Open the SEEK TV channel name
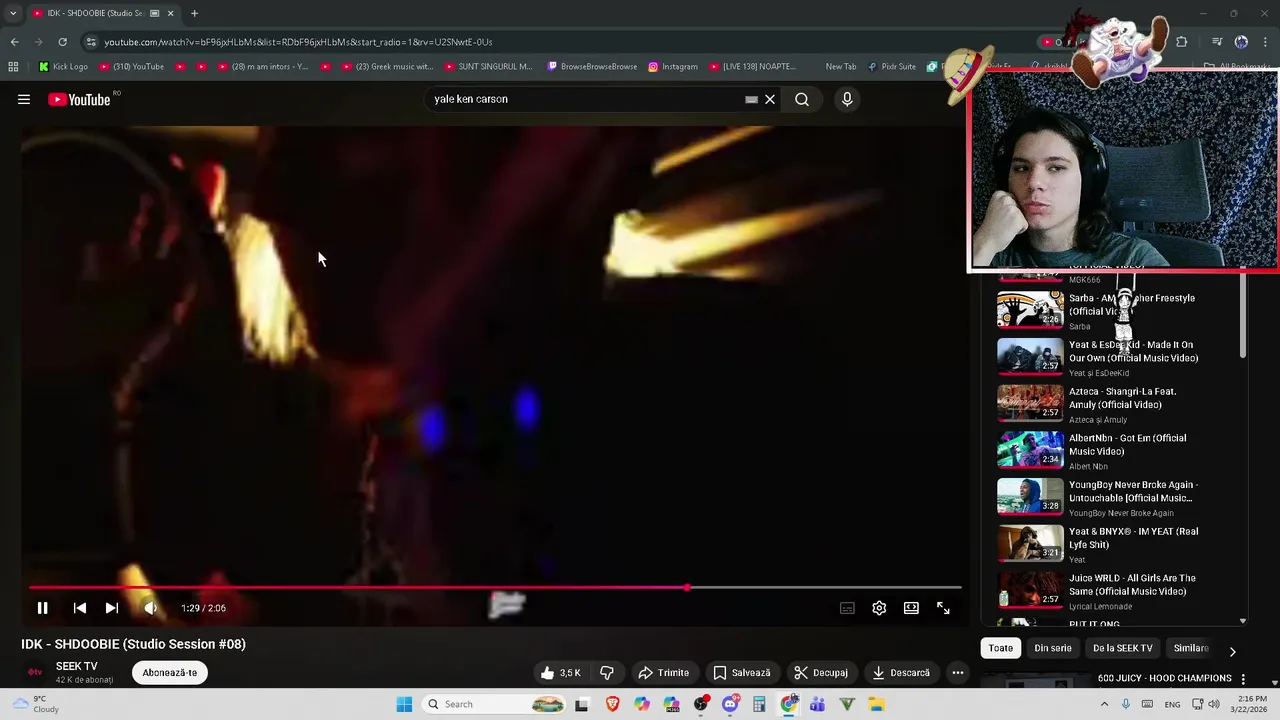The height and width of the screenshot is (720, 1280). coord(77,666)
